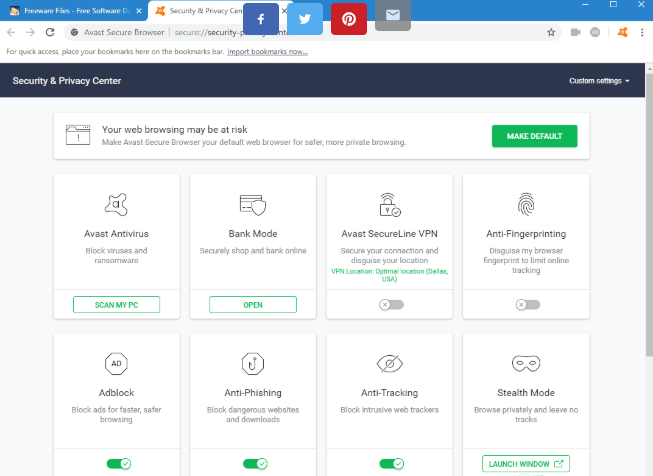
Task: Click Avast SecureLine VPN title
Action: (x=390, y=234)
